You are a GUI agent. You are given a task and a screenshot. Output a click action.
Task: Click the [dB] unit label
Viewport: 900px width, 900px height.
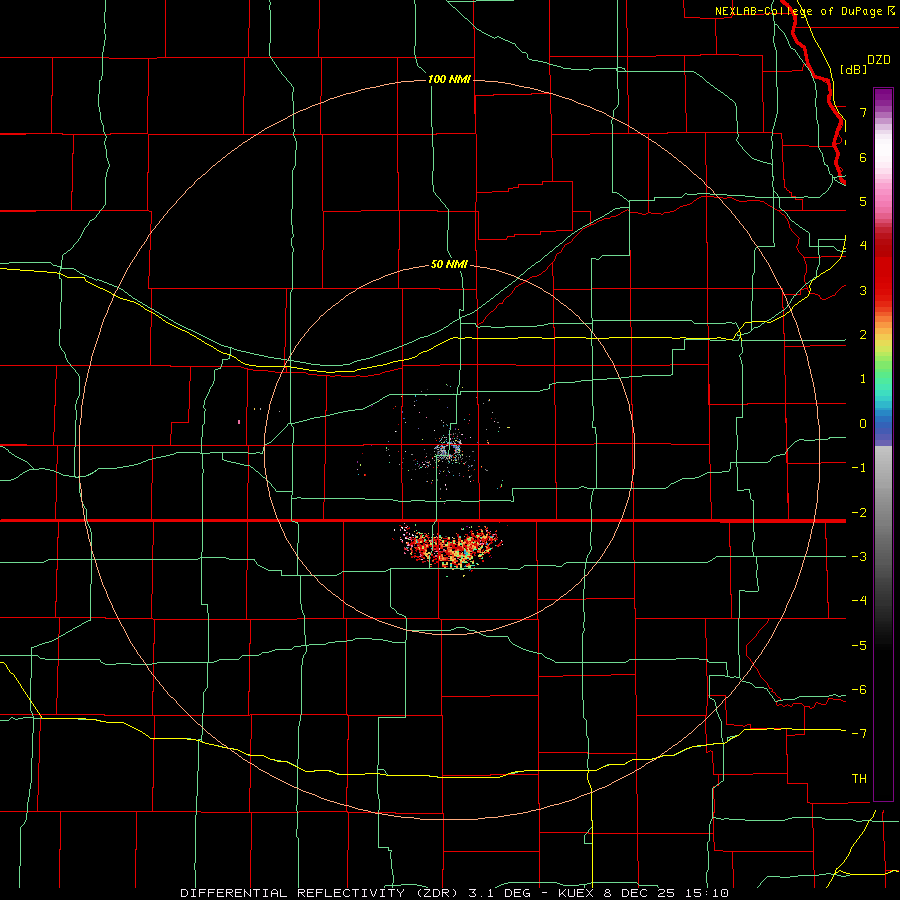coord(853,69)
